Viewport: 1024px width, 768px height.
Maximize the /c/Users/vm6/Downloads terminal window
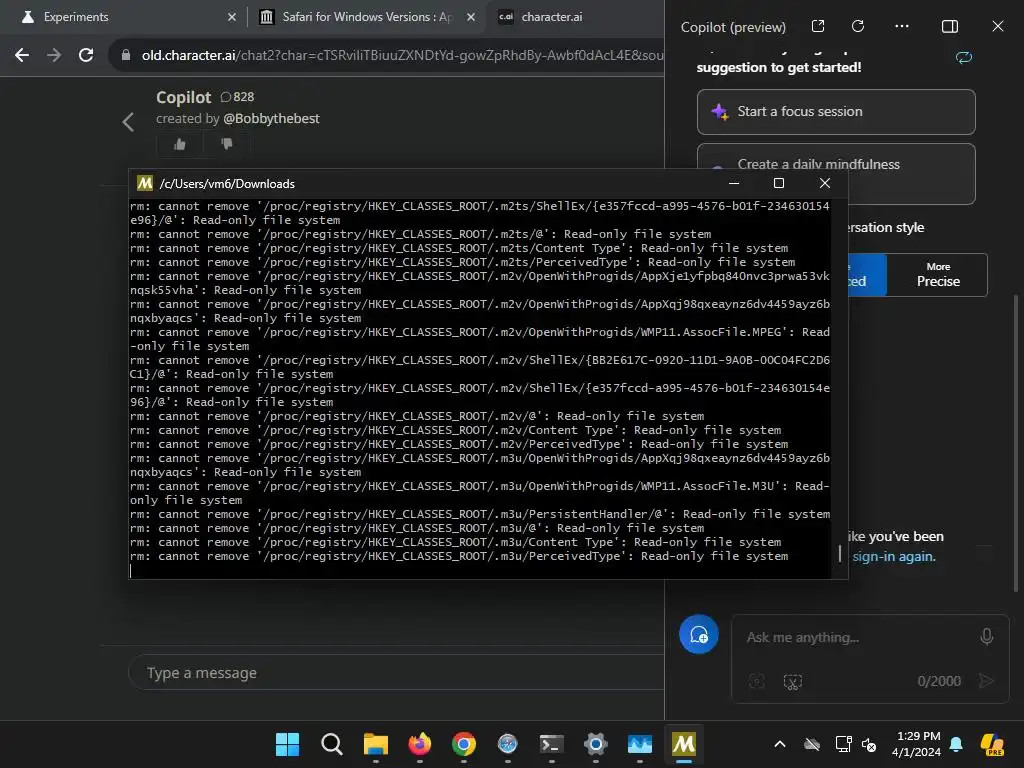pyautogui.click(x=778, y=184)
